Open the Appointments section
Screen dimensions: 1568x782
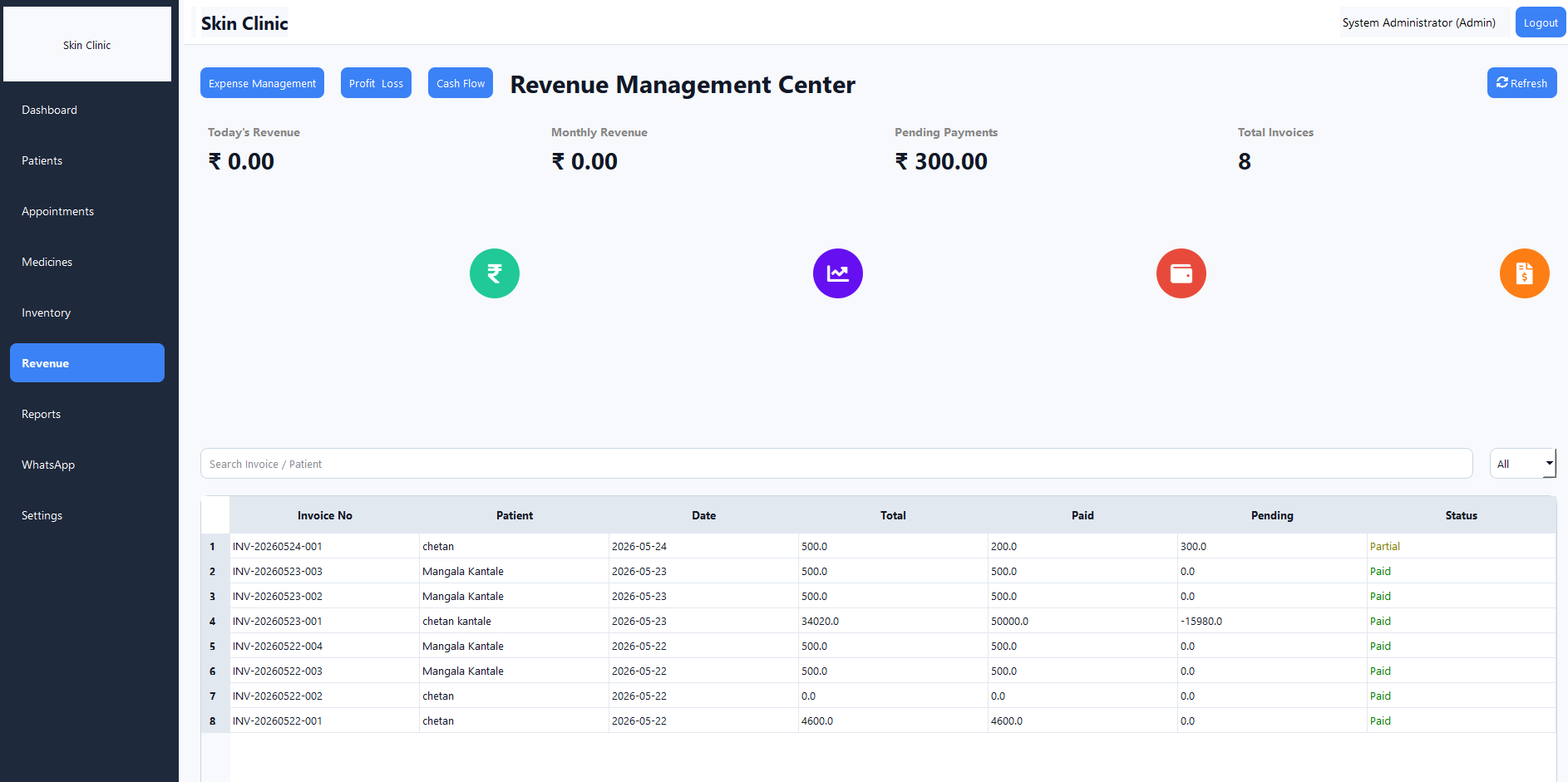tap(87, 211)
